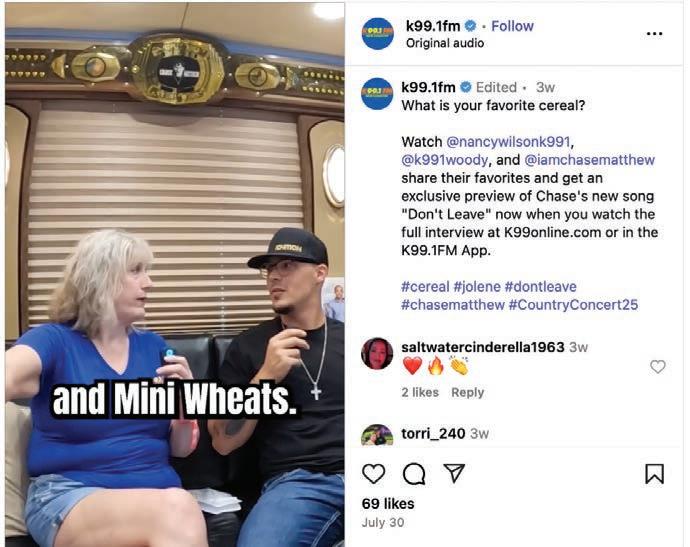Follow the k99.1fm account
Image resolution: width=690 pixels, height=547 pixels.
coord(512,26)
